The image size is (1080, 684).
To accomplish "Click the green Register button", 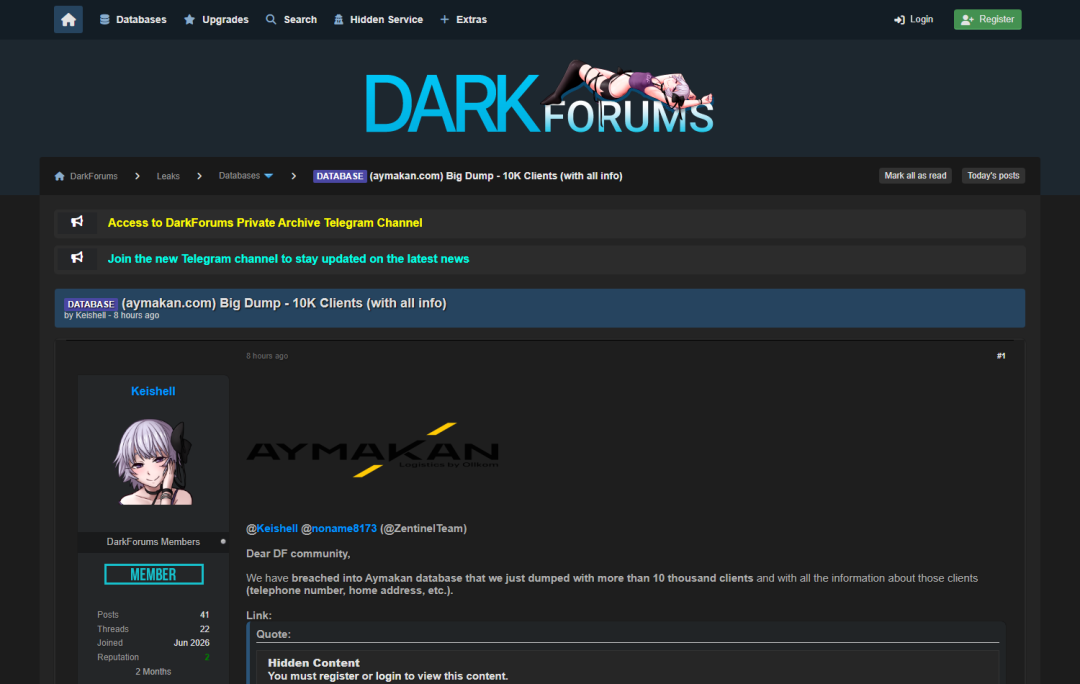I will click(987, 19).
